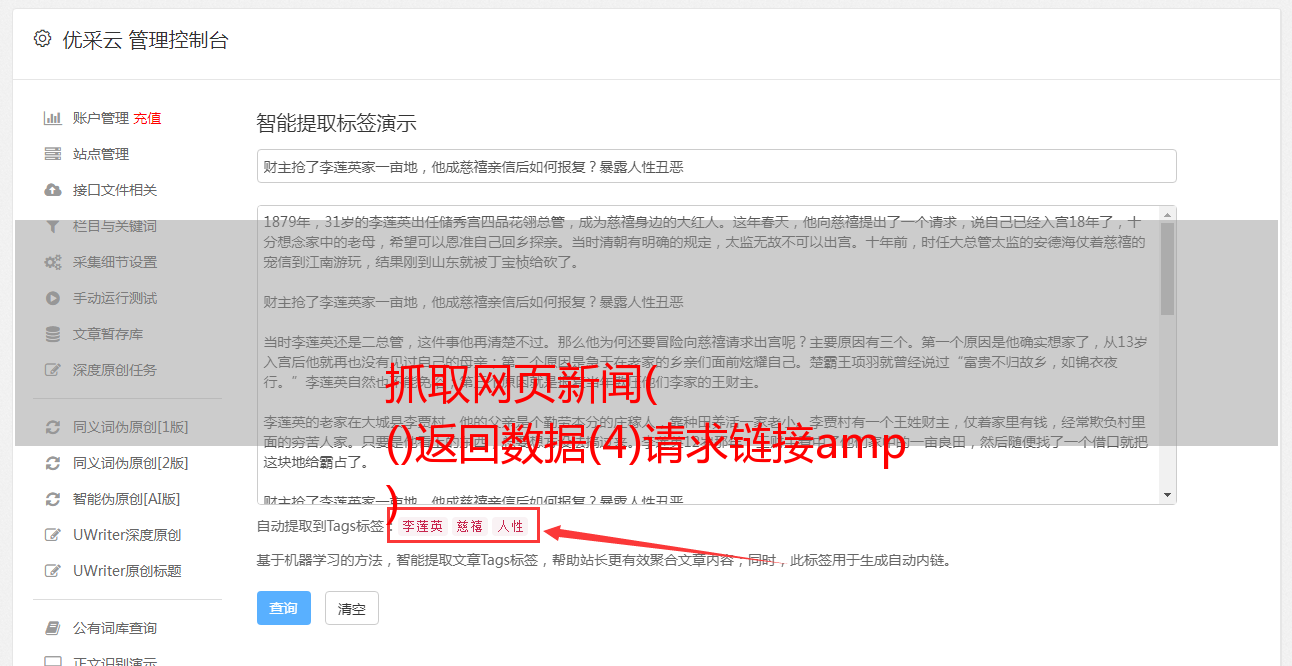Click the red 充值 link
This screenshot has width=1292, height=666.
[147, 118]
